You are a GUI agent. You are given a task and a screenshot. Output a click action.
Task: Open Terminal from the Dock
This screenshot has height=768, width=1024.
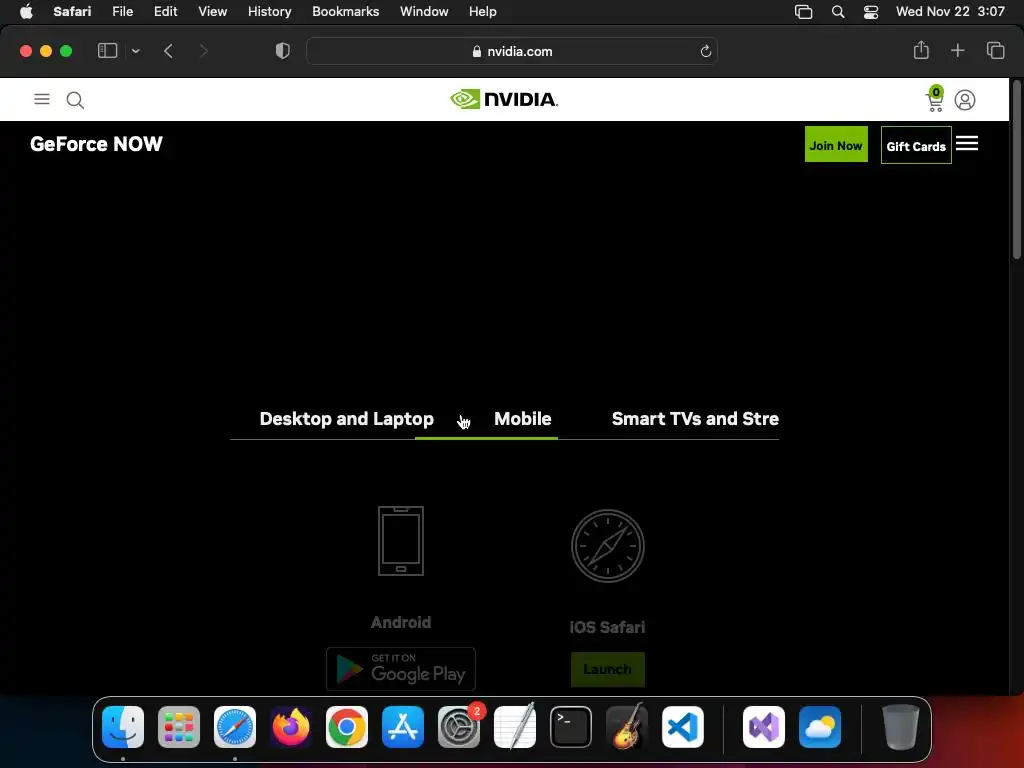[571, 727]
